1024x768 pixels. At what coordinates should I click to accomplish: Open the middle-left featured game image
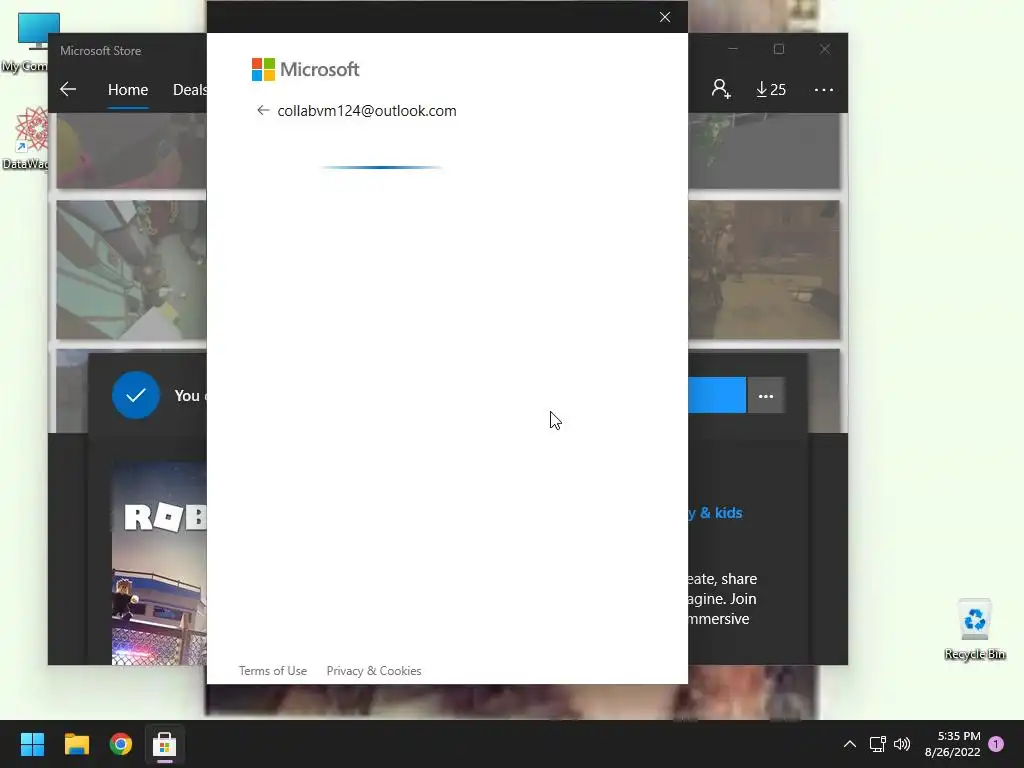(x=131, y=270)
